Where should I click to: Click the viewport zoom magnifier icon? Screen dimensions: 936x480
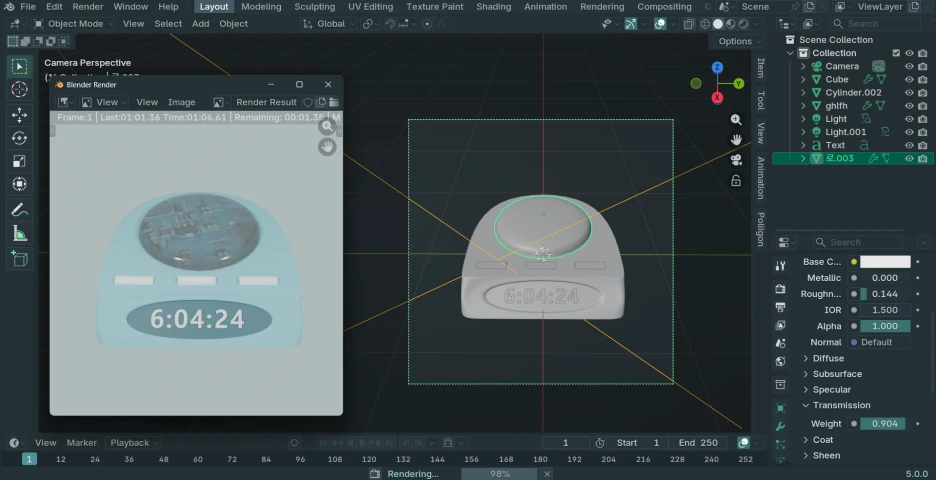point(736,119)
